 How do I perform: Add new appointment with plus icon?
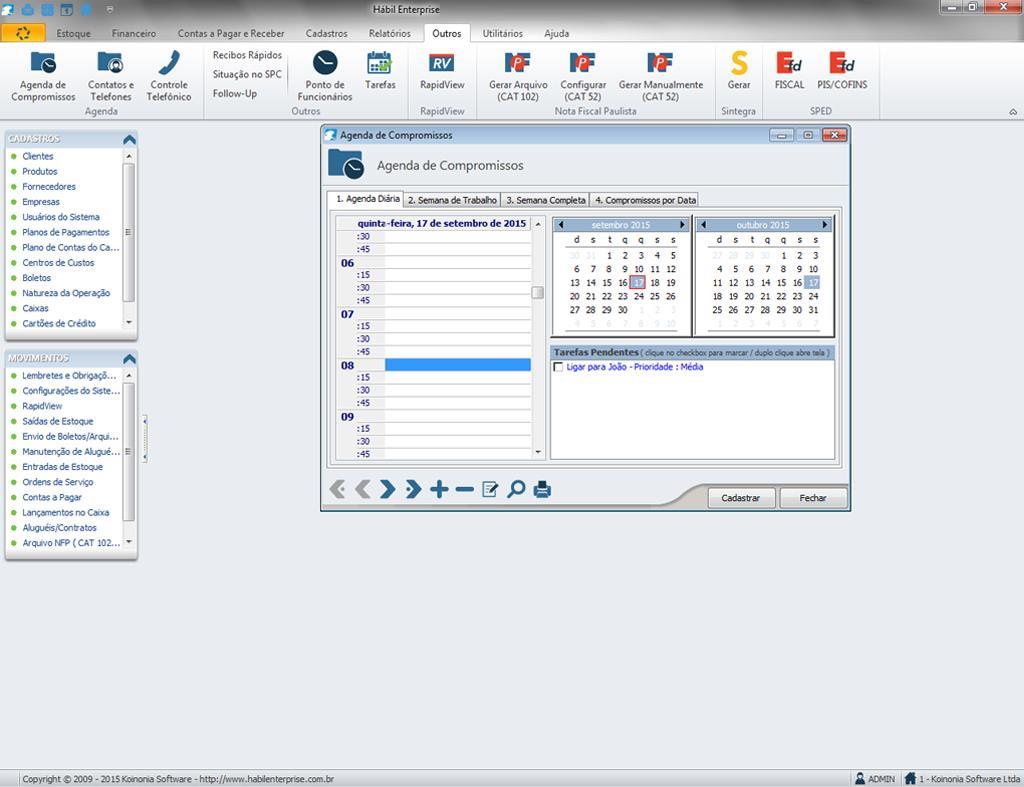[440, 489]
